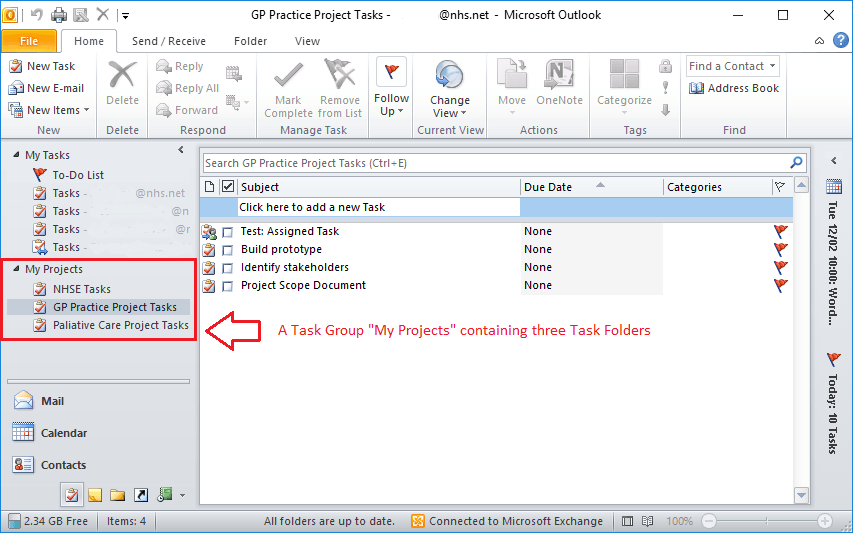
Task: Switch to the Home tab
Action: pos(89,41)
